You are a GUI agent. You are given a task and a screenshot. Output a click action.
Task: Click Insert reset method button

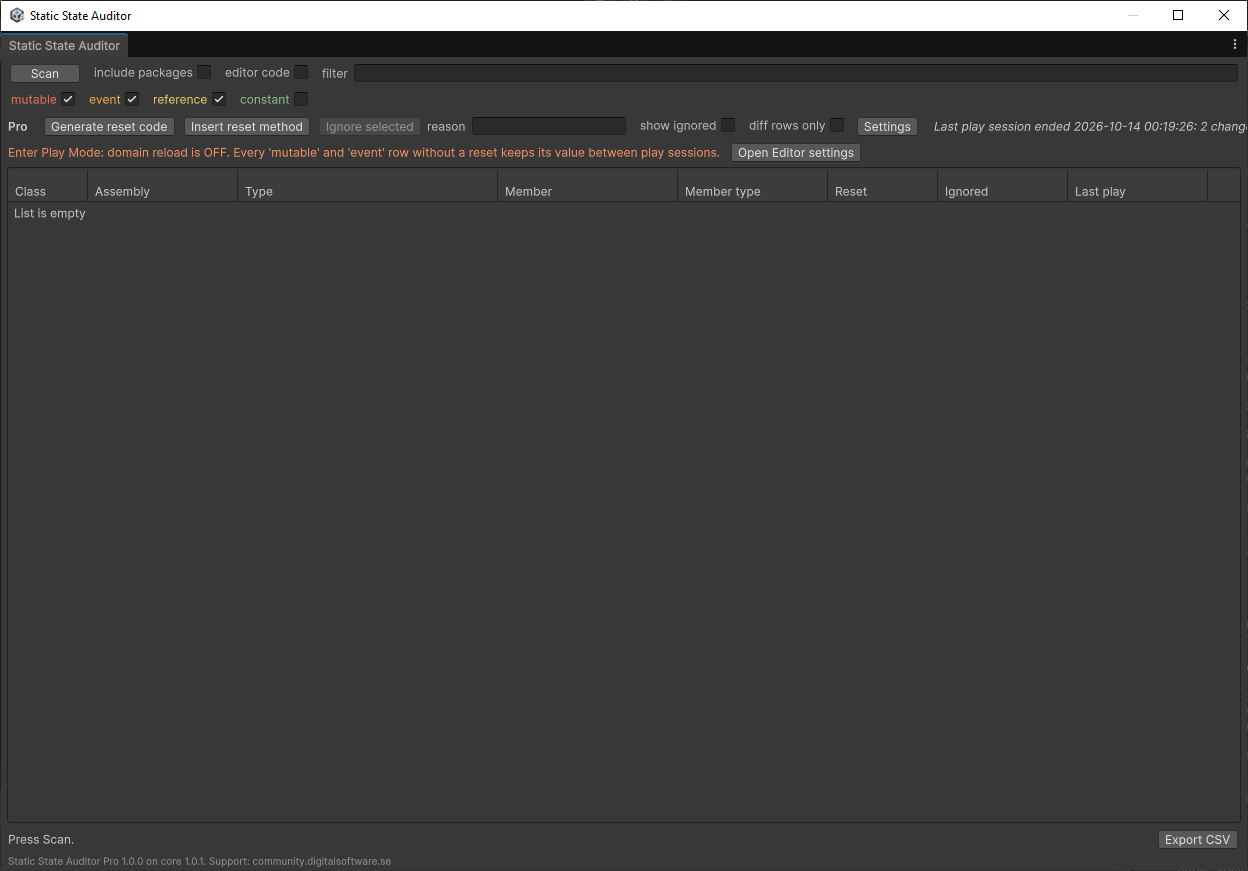(x=247, y=127)
